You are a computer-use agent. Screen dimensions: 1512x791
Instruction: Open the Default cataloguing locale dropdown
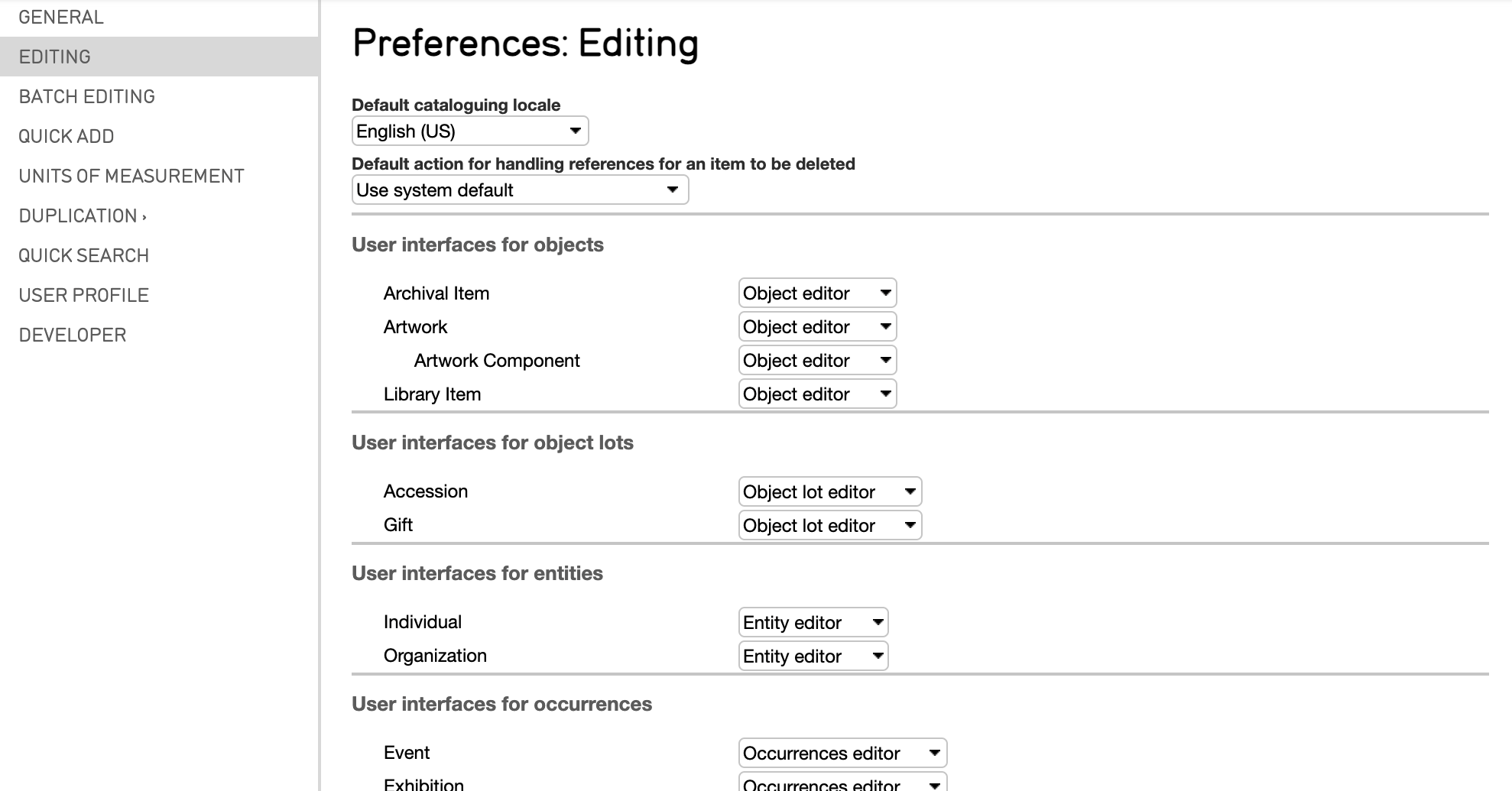469,131
